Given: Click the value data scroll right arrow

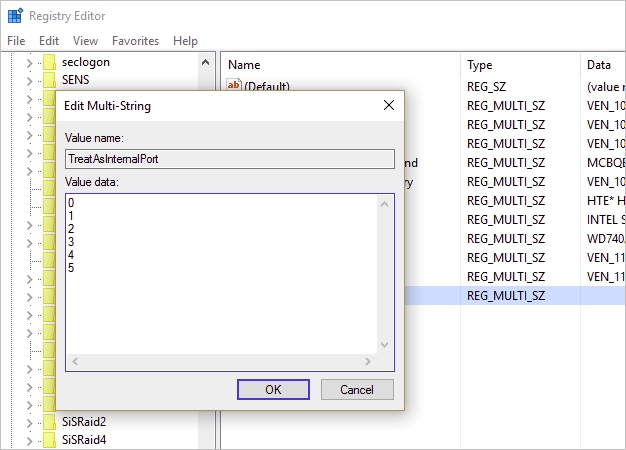Looking at the screenshot, I should [x=368, y=361].
